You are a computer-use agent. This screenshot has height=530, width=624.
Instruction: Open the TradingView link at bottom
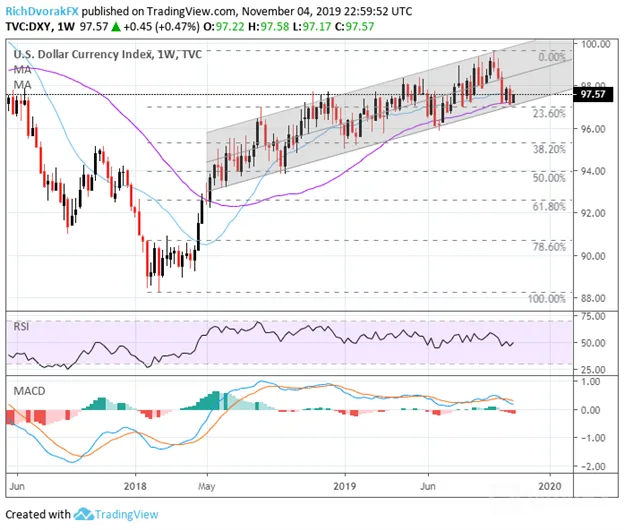(x=127, y=514)
